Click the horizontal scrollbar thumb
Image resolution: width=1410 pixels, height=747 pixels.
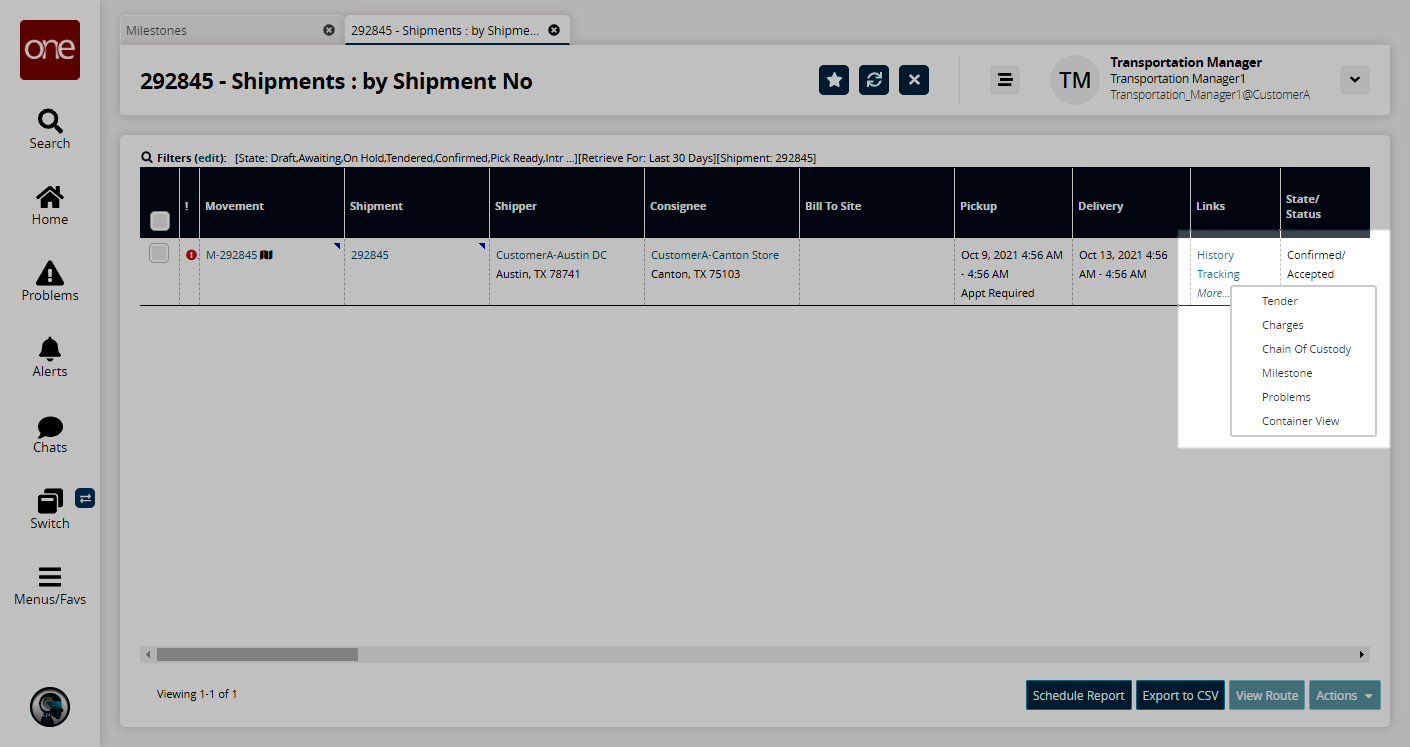tap(257, 654)
